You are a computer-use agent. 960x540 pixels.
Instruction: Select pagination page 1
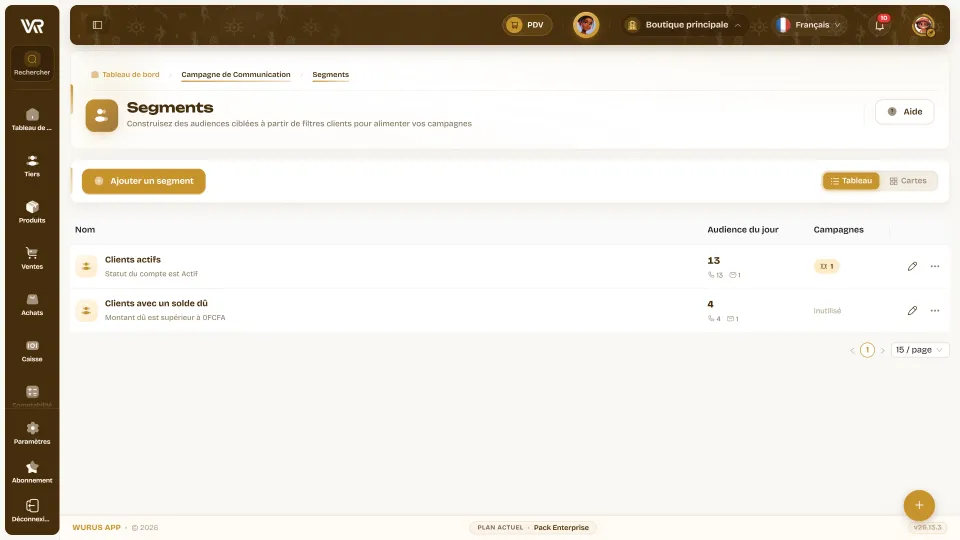point(867,350)
